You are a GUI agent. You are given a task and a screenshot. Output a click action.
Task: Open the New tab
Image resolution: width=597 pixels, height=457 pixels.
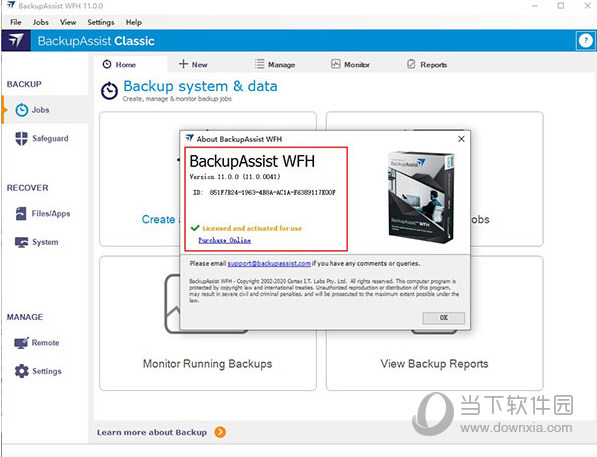tap(193, 64)
